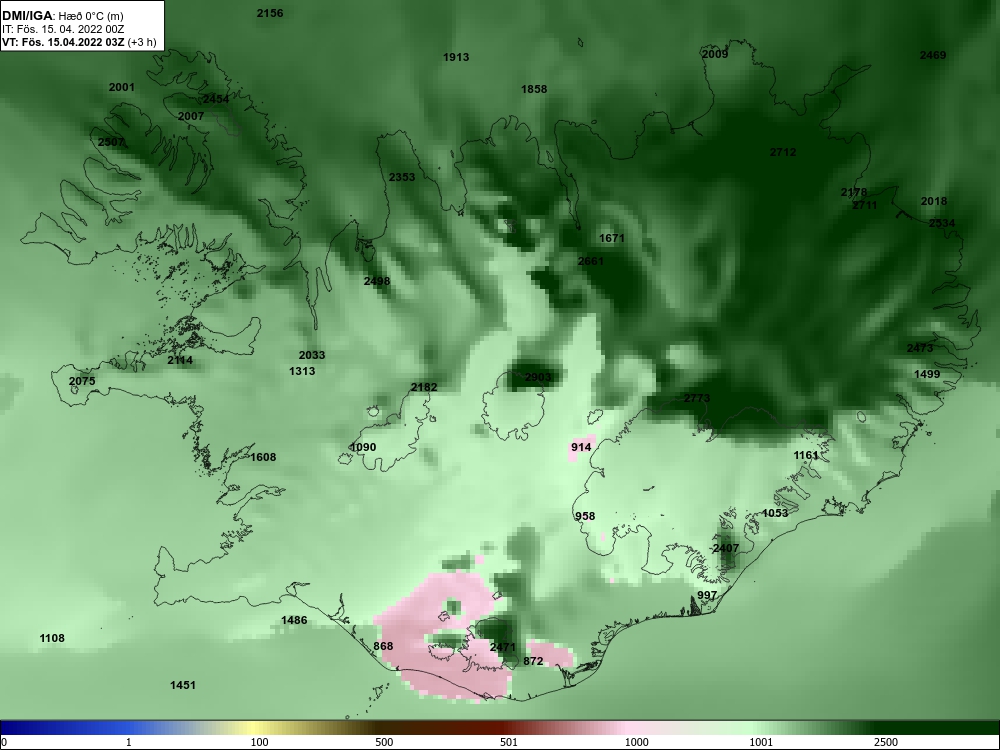Click the 2075 label at the peninsula tip

(x=82, y=381)
